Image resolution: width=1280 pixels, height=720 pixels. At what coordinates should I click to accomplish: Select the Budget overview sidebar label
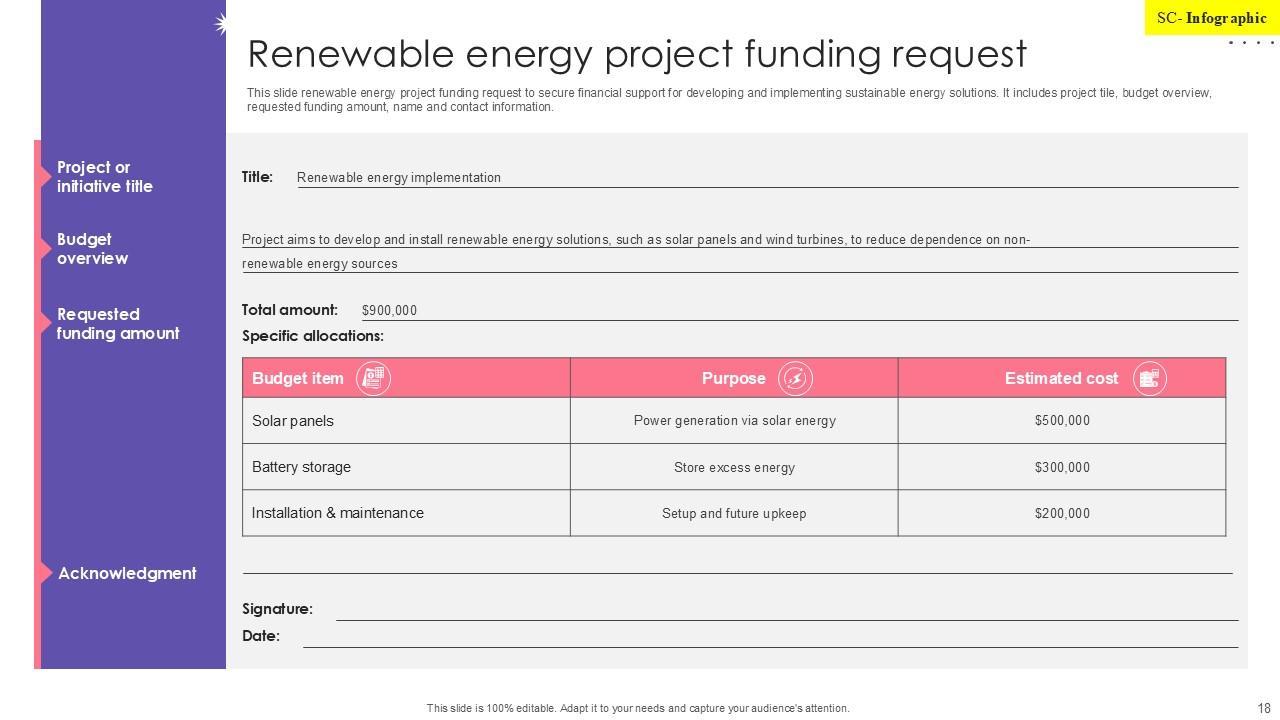(92, 249)
